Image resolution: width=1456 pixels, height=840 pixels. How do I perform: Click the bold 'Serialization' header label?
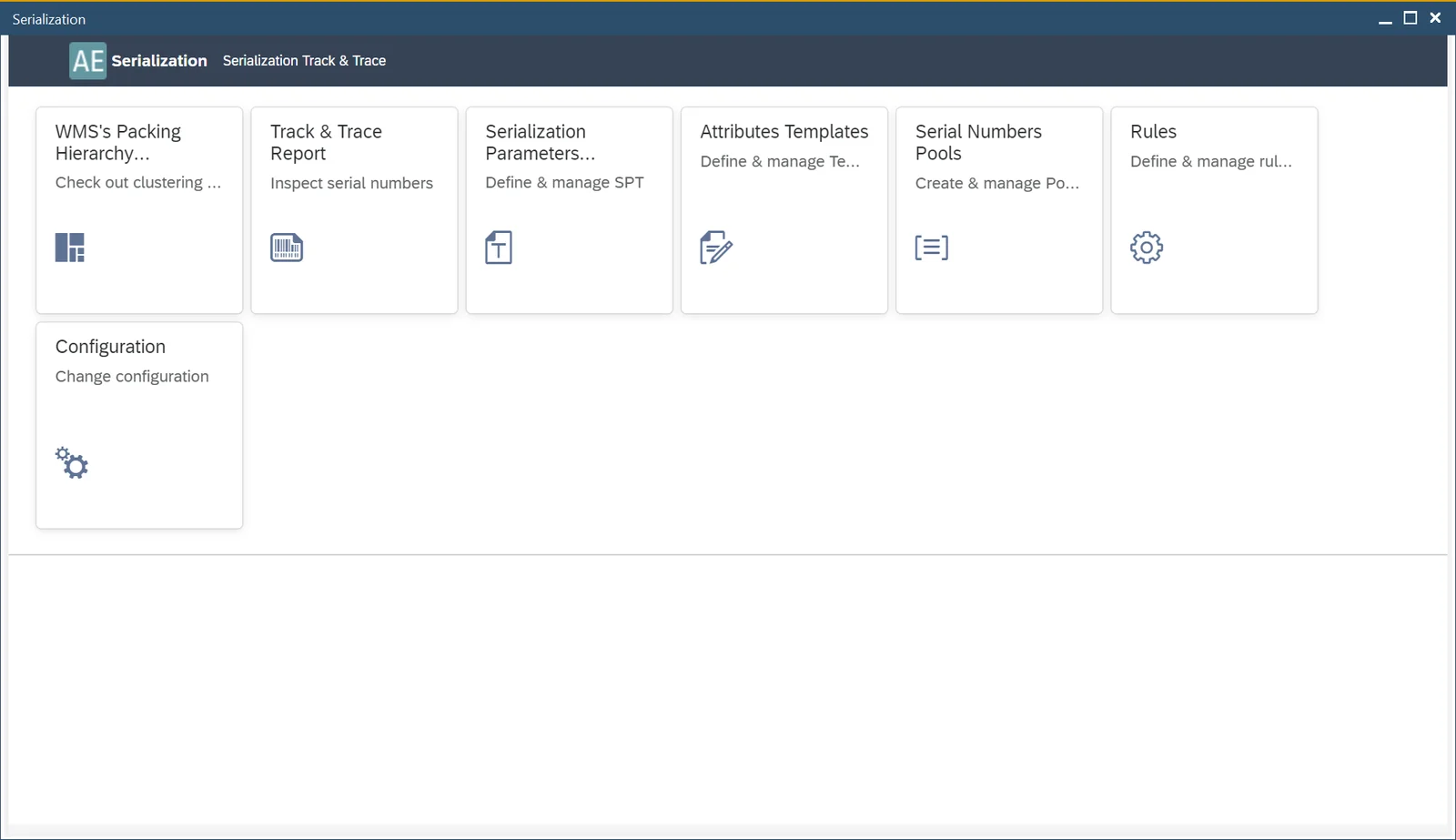click(x=159, y=61)
